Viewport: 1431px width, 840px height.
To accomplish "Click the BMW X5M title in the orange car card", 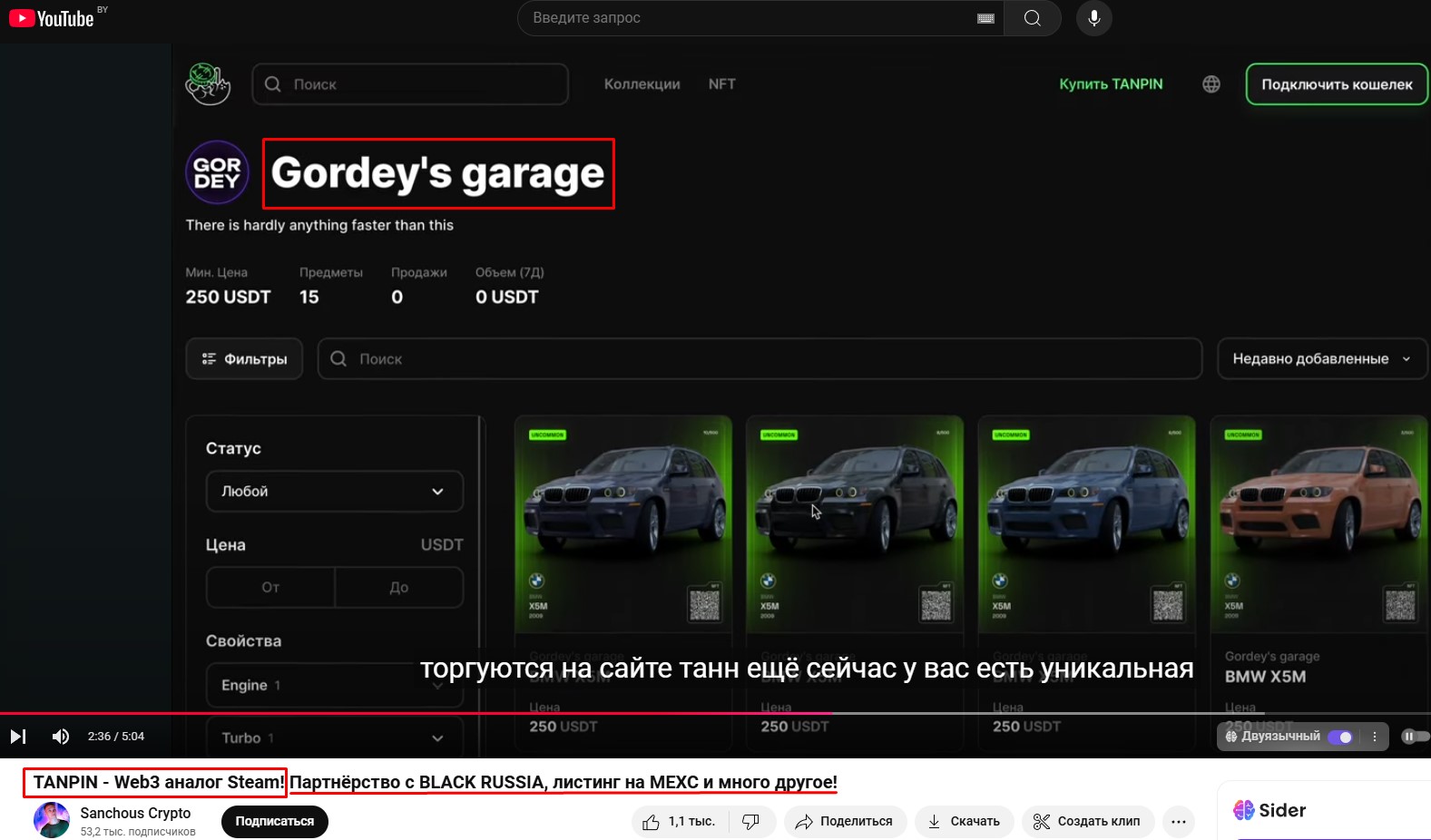I will (x=1265, y=677).
